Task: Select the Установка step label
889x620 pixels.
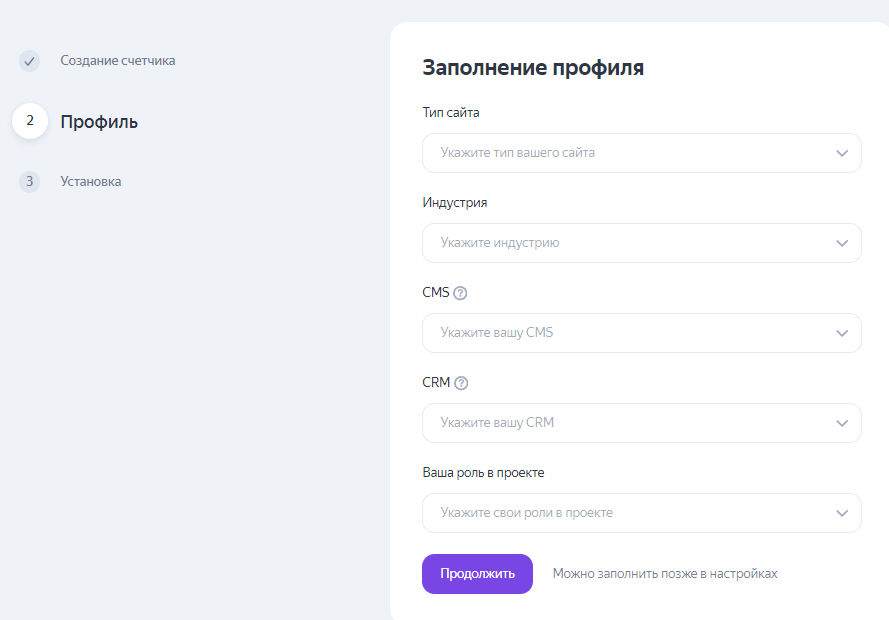Action: tap(90, 182)
